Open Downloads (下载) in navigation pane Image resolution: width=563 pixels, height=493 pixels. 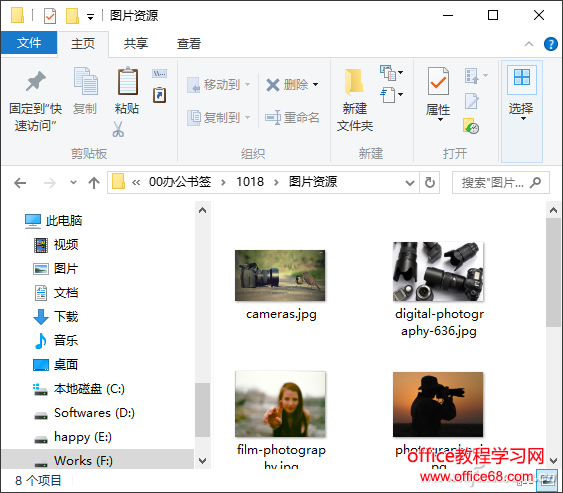pos(56,317)
